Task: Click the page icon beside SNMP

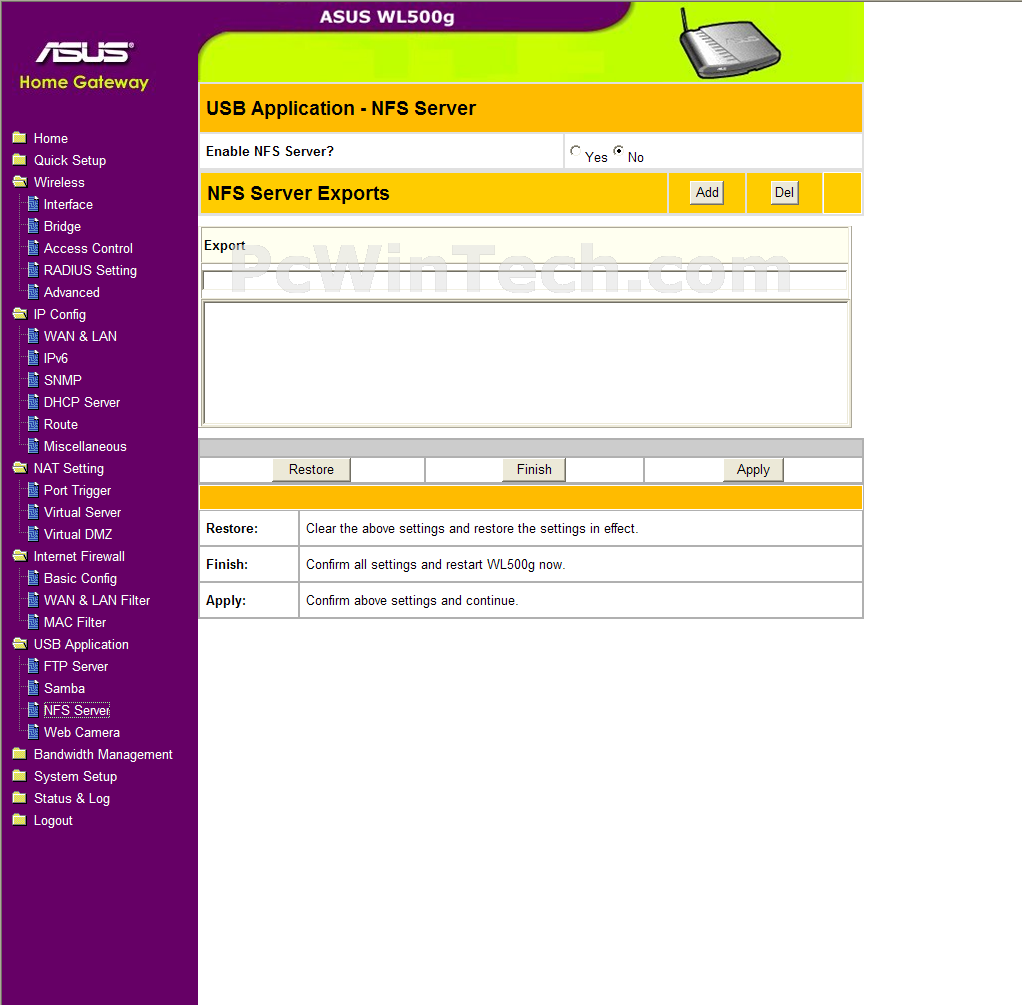Action: (33, 380)
